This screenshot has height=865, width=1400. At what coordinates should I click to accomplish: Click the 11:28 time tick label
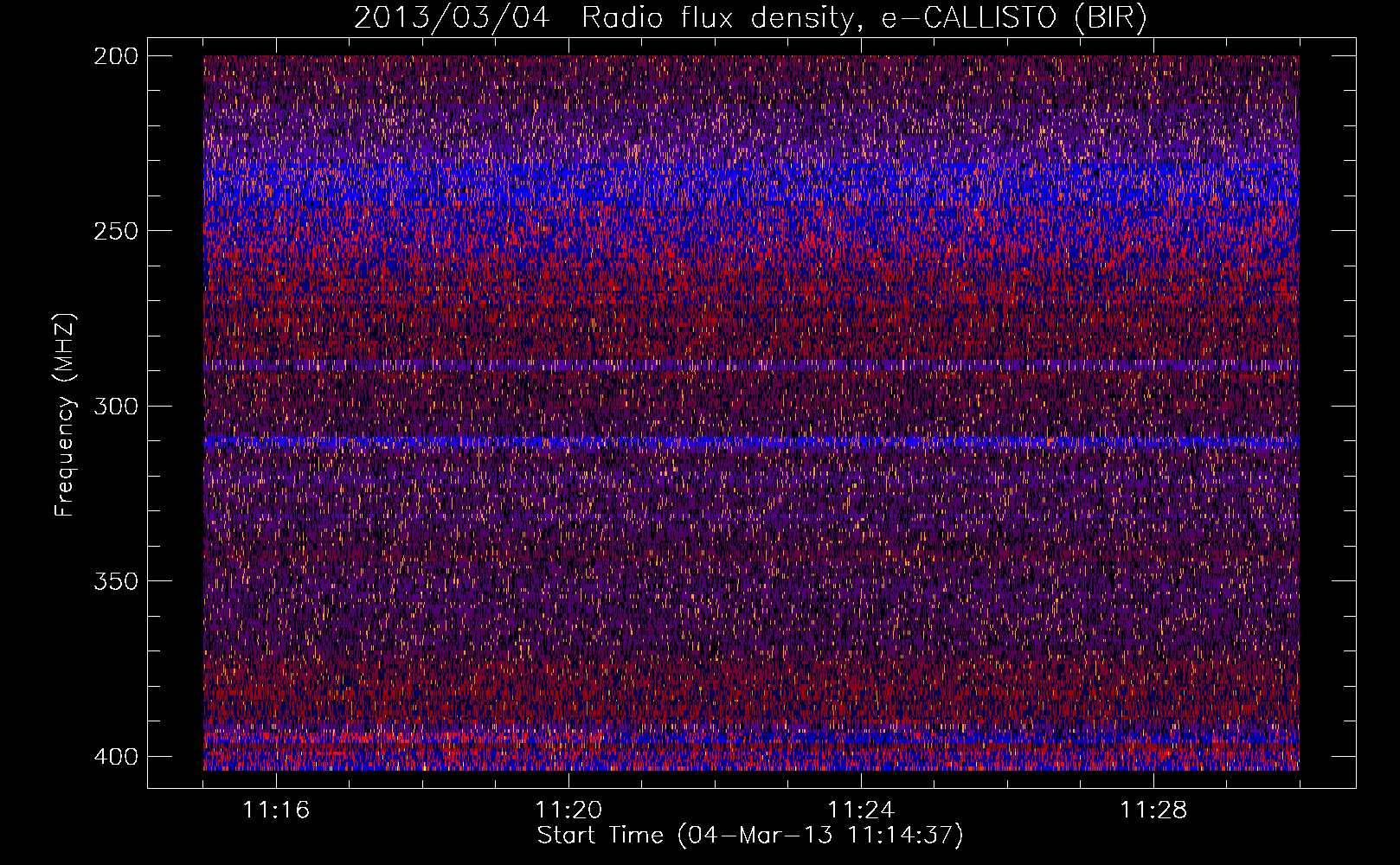coord(1153,811)
